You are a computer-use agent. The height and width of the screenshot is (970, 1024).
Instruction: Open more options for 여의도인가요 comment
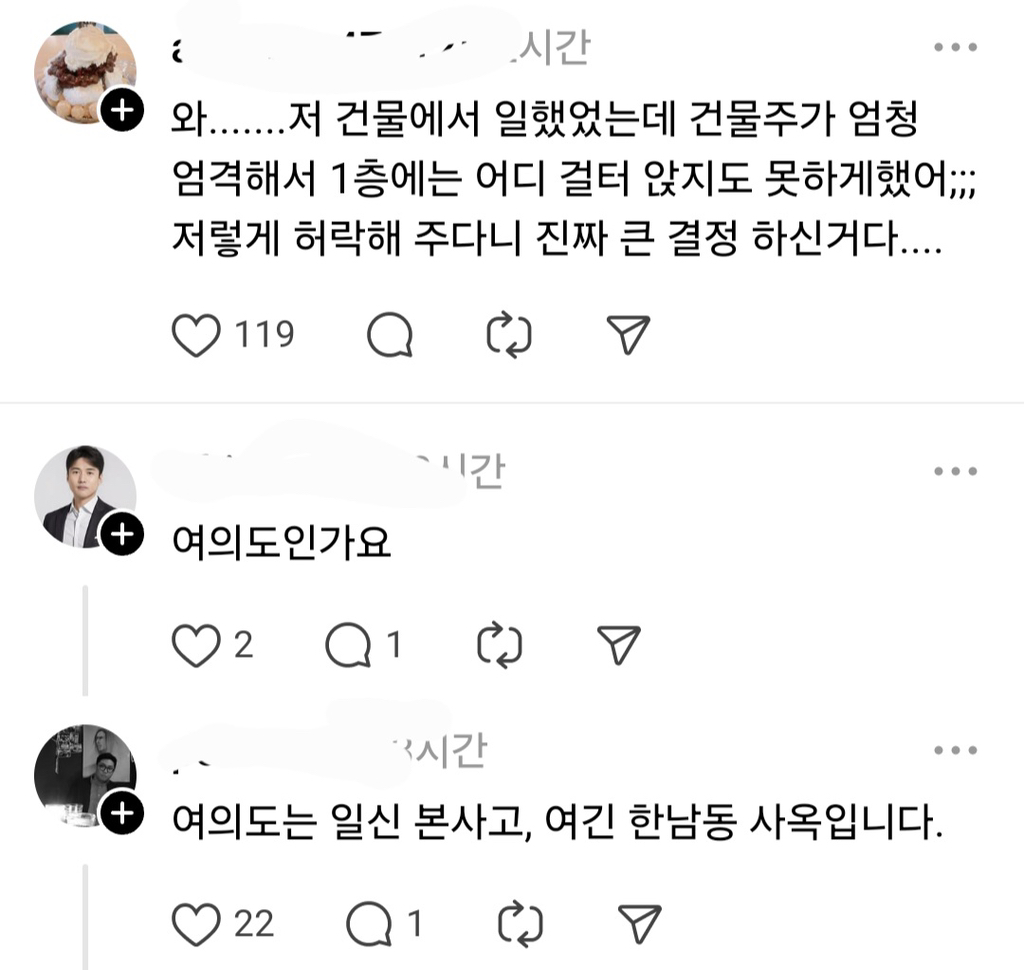coord(955,470)
